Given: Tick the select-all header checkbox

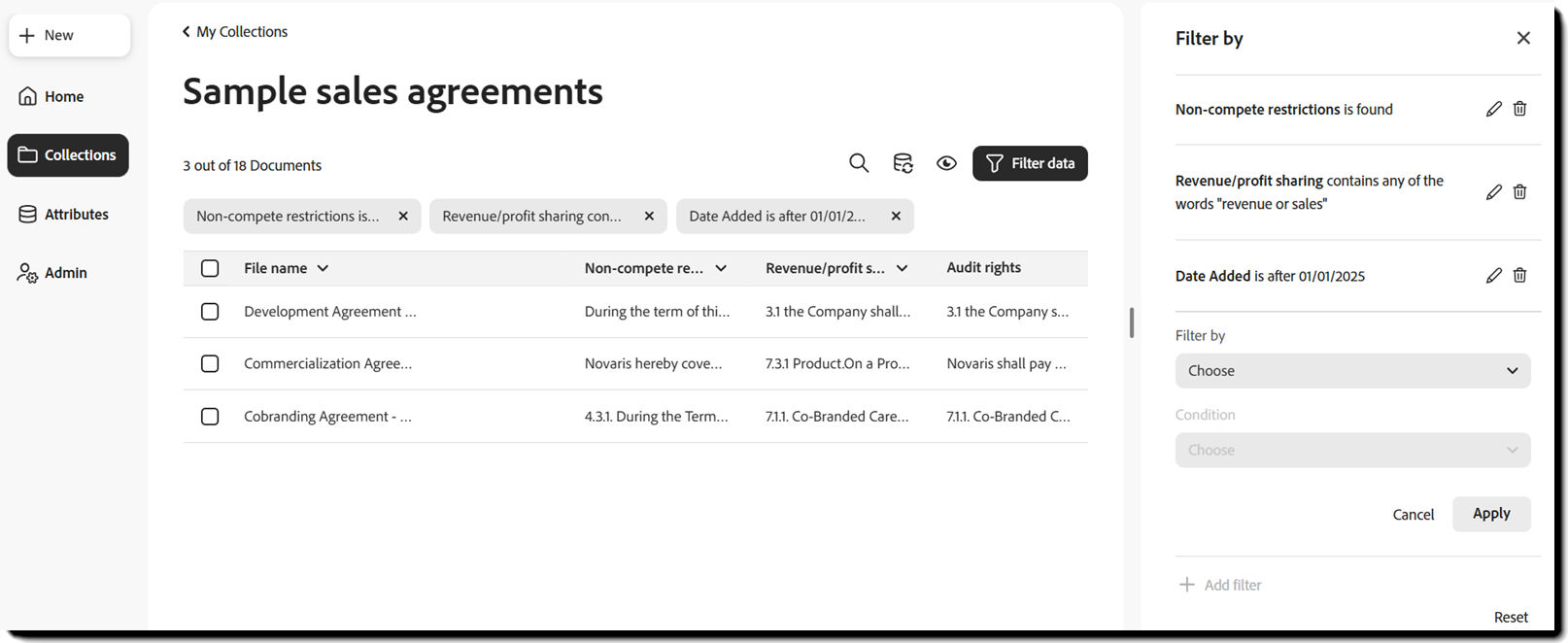Looking at the screenshot, I should [x=210, y=268].
